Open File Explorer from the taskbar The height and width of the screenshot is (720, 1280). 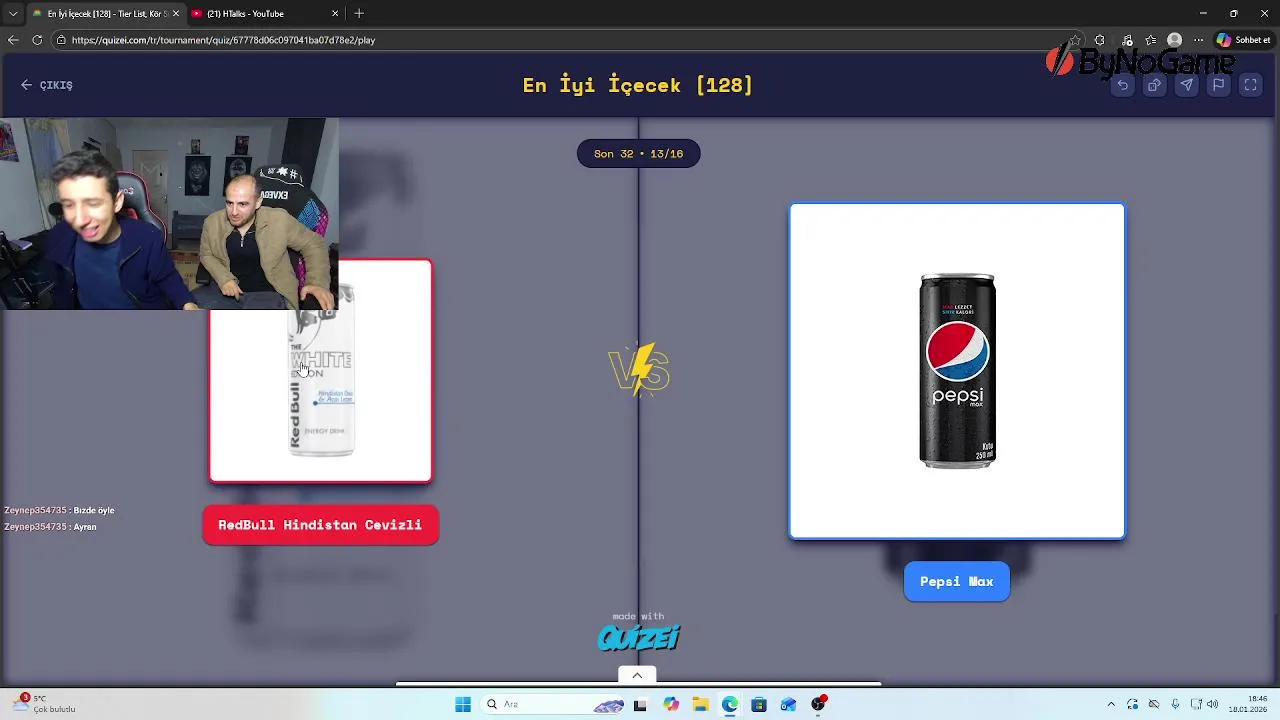coord(700,704)
